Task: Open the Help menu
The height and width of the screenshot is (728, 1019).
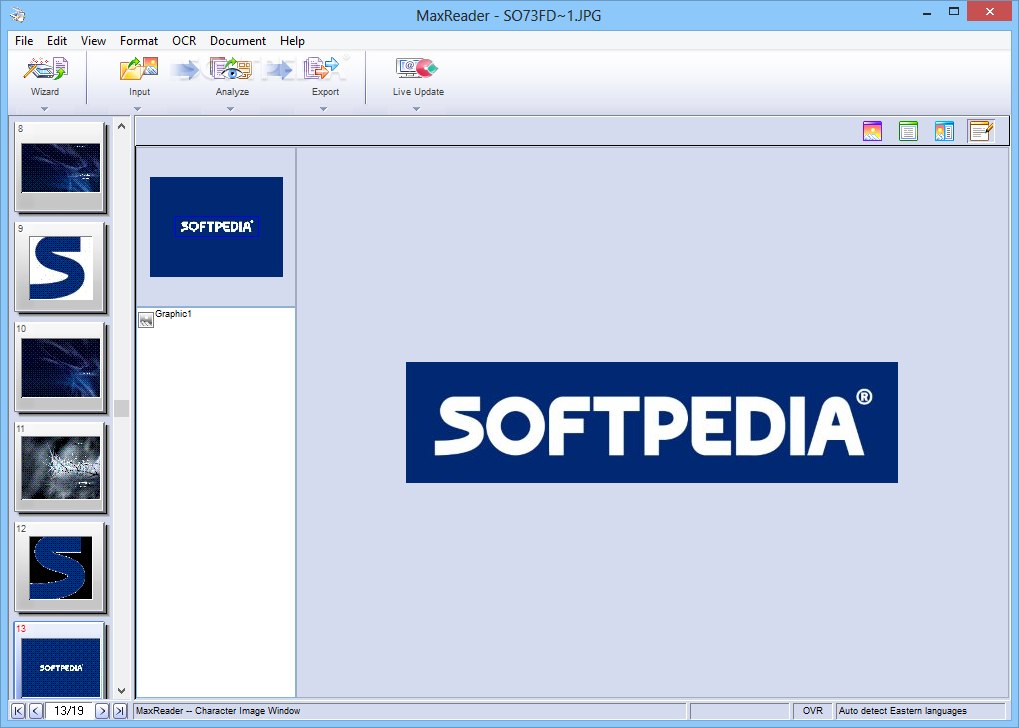Action: (x=292, y=40)
